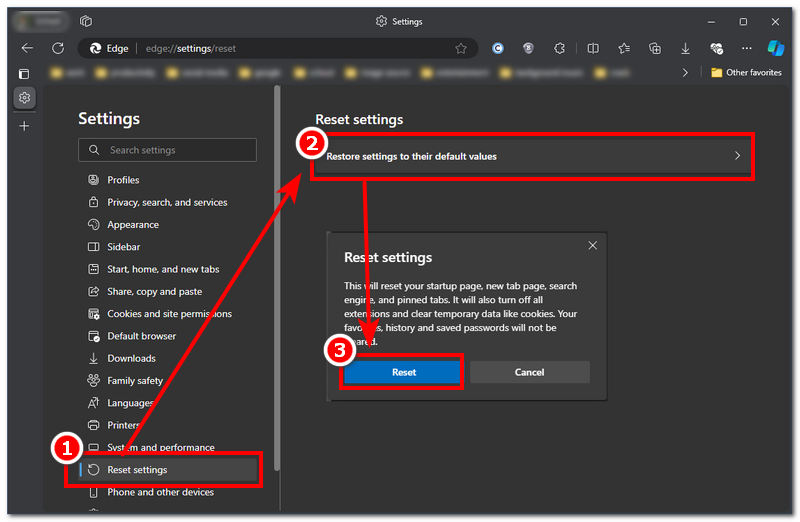Viewport: 800px width, 522px height.
Task: Open Cookies and site permissions settings
Action: [169, 314]
